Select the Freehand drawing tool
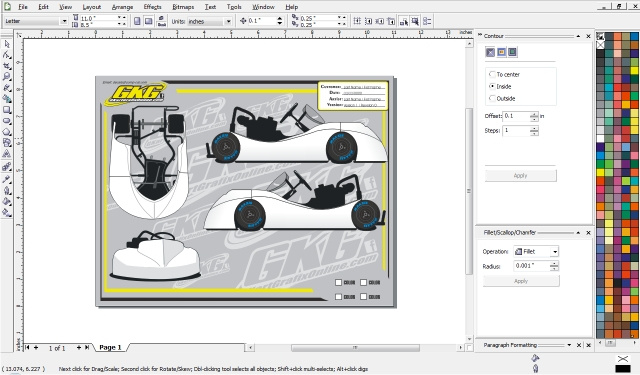 click(7, 88)
